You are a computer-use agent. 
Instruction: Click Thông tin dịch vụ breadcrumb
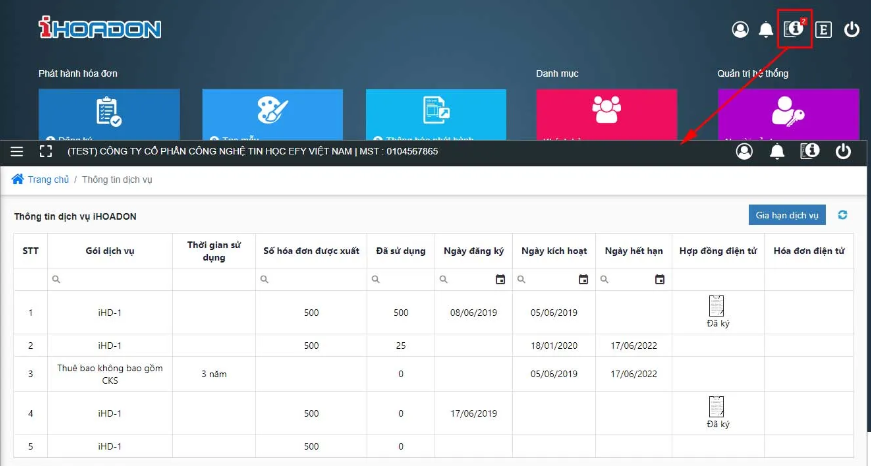[x=117, y=179]
